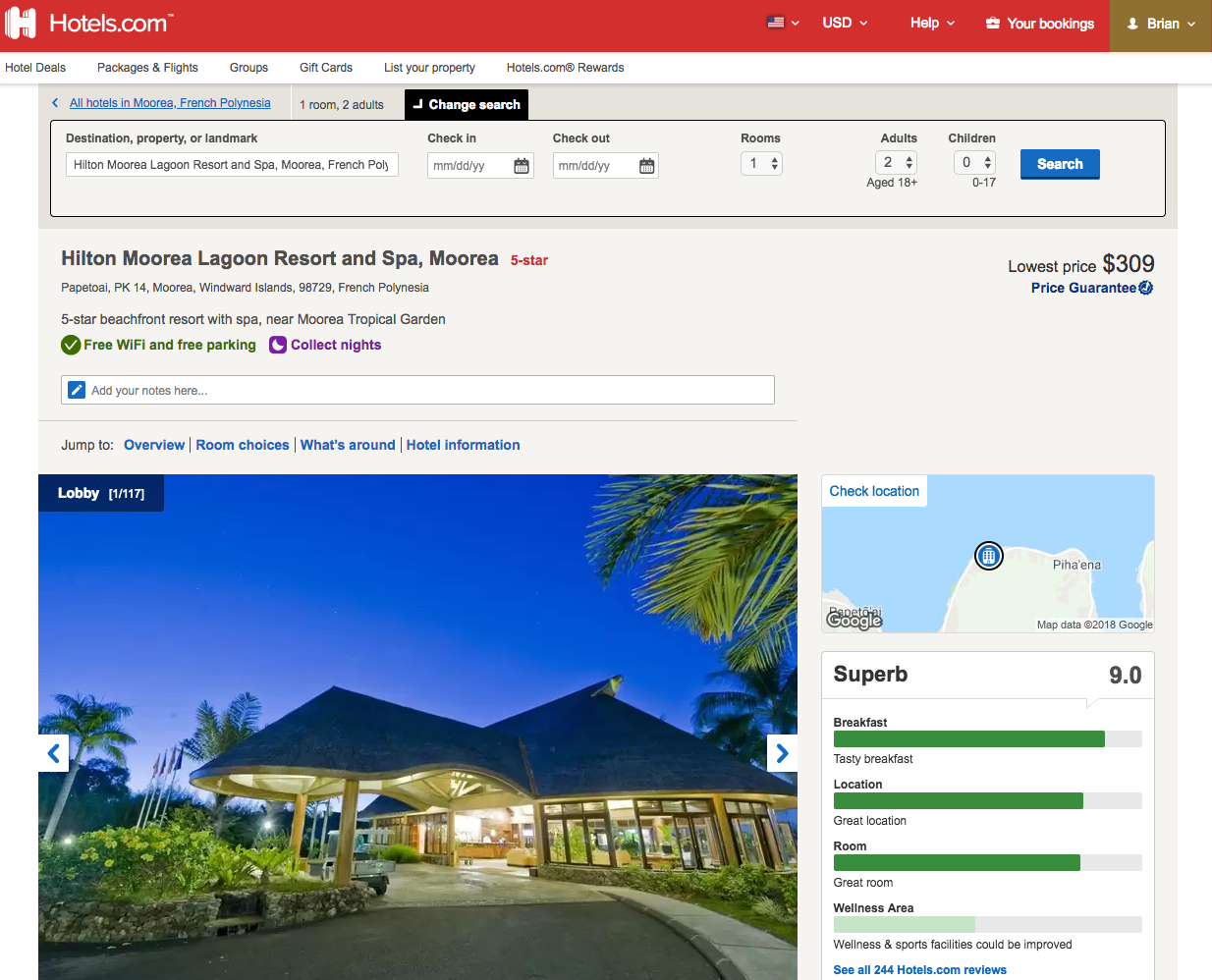Screen dimensions: 1212x980
Task: Click the Price Guarantee badge icon
Action: coord(1146,288)
